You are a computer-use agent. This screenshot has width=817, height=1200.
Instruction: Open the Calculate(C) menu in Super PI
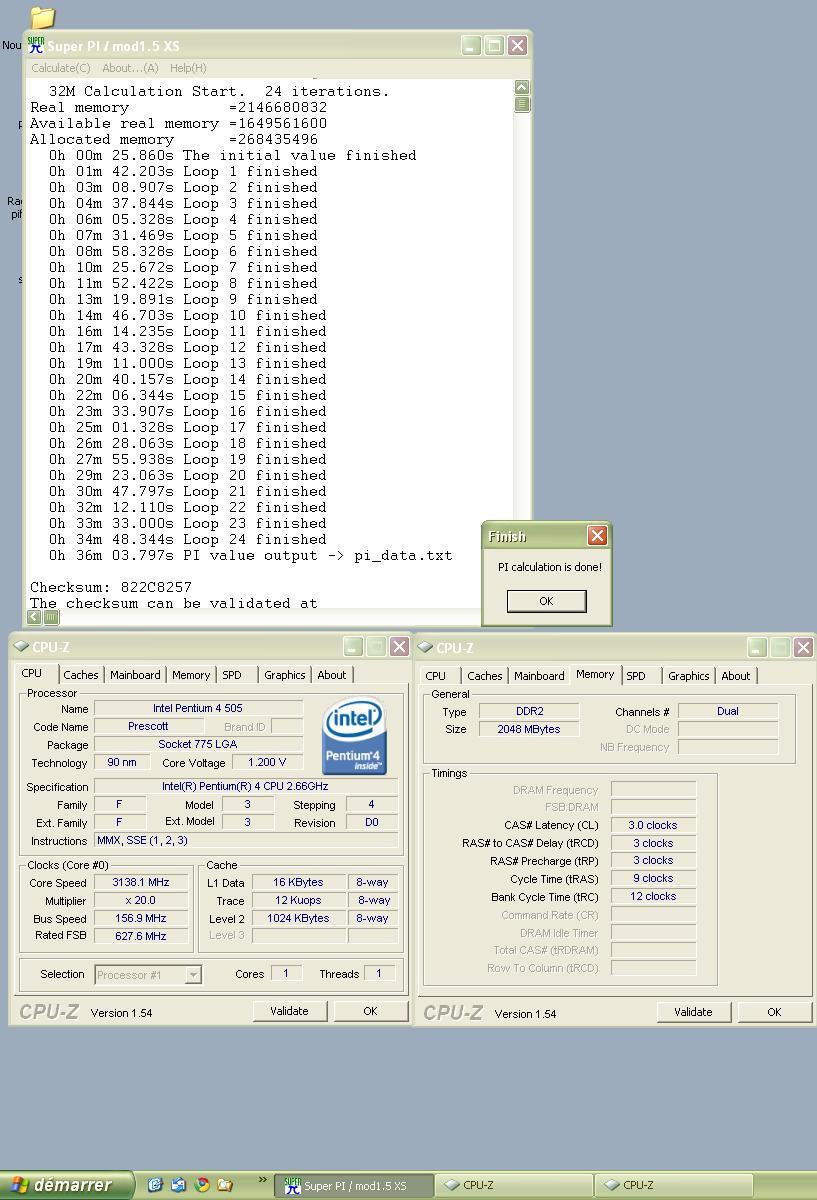[x=61, y=68]
